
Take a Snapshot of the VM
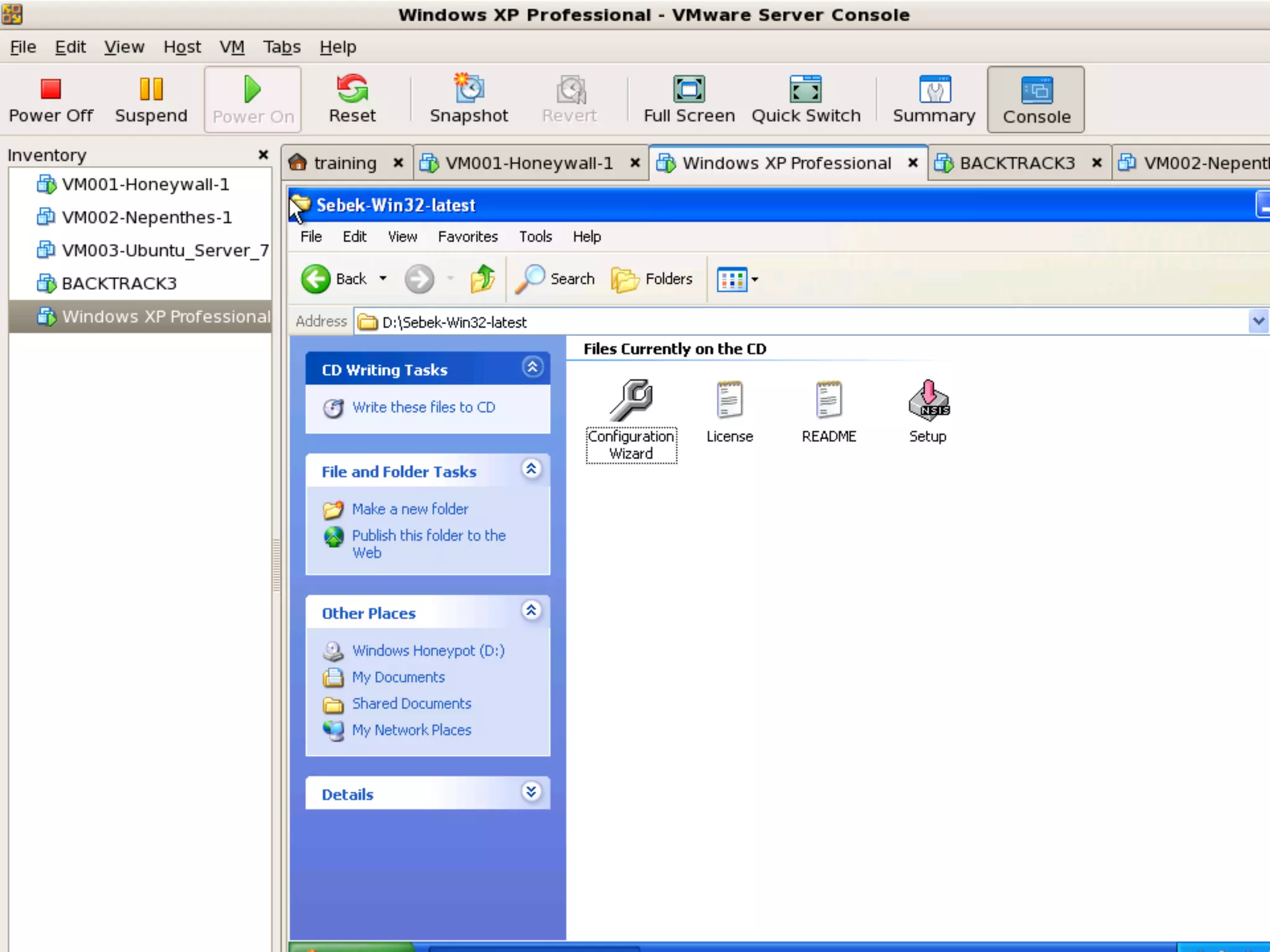click(469, 90)
